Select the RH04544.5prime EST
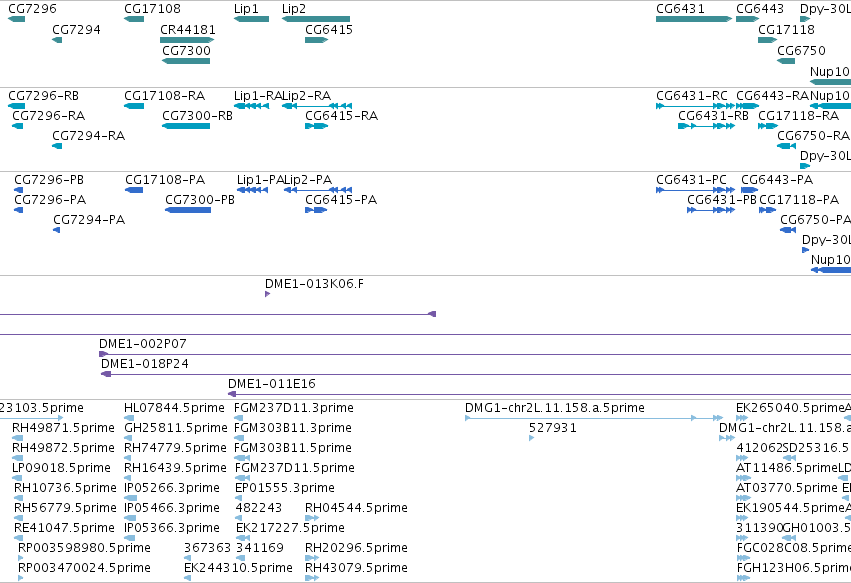This screenshot has height=583, width=851. [312, 518]
